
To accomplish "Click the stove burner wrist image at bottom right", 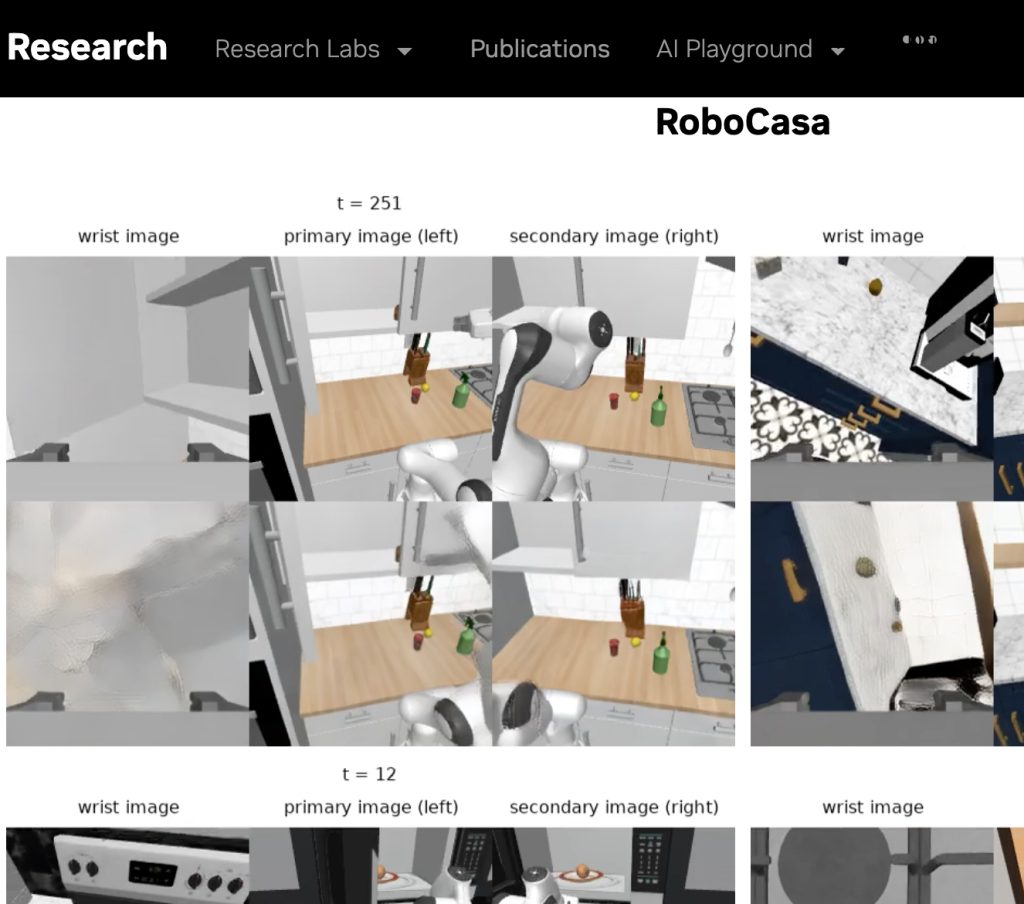I will (872, 865).
